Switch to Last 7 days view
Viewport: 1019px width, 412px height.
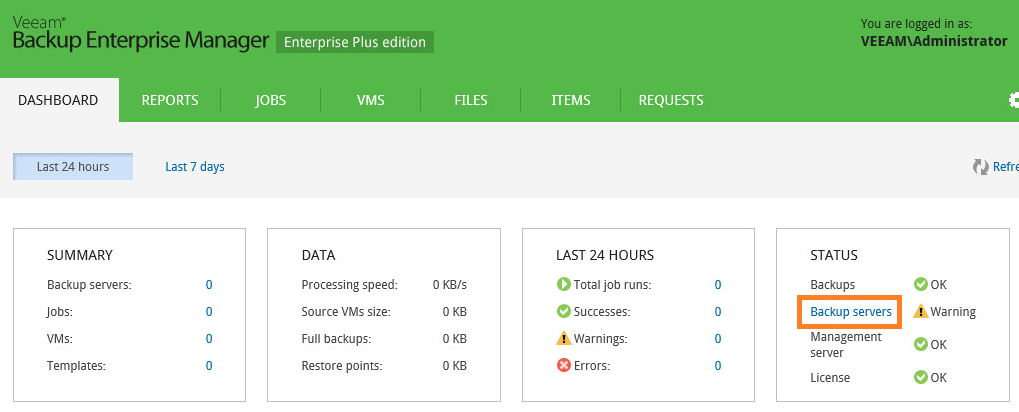tap(195, 167)
